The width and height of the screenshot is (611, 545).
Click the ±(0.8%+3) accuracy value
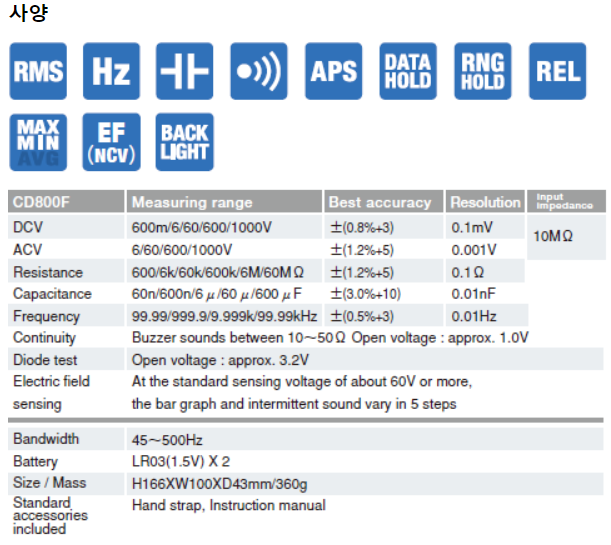(x=362, y=227)
